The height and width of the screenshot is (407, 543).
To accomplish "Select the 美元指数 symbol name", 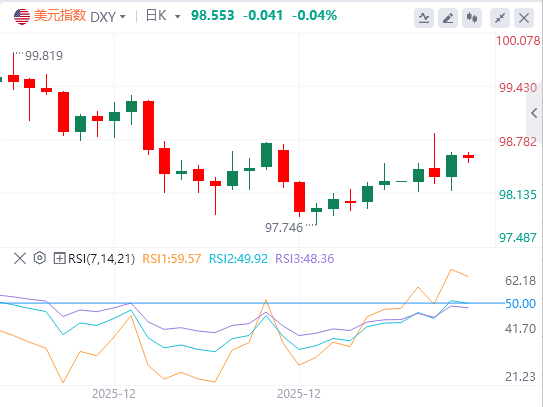I will 60,16.
